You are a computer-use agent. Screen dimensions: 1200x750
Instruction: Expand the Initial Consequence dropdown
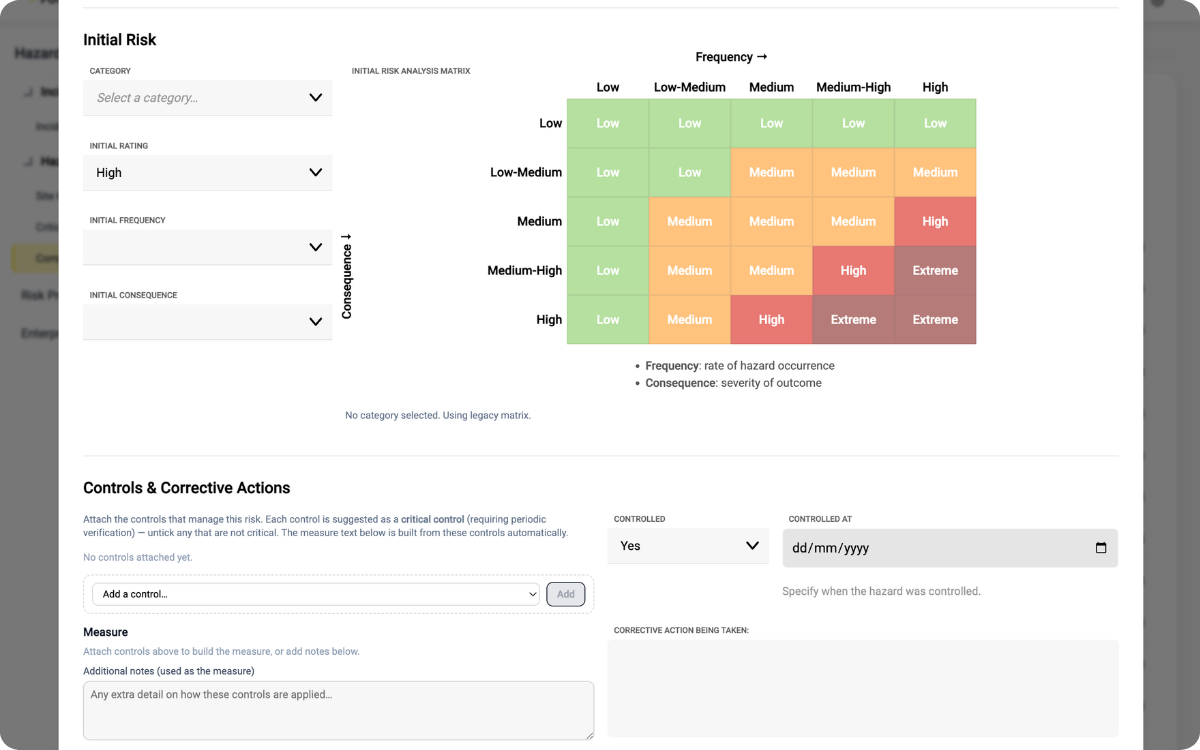(x=208, y=322)
